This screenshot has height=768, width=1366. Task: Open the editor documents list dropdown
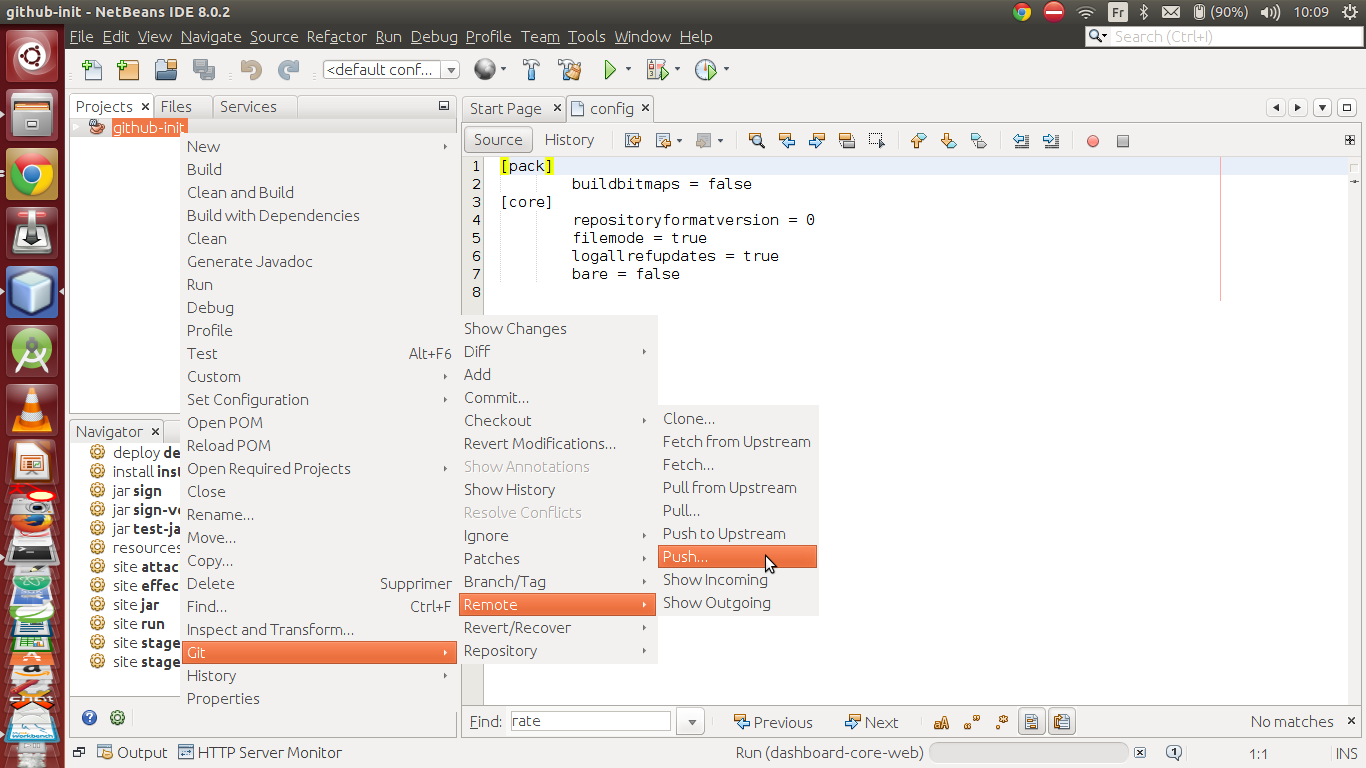pyautogui.click(x=1322, y=108)
